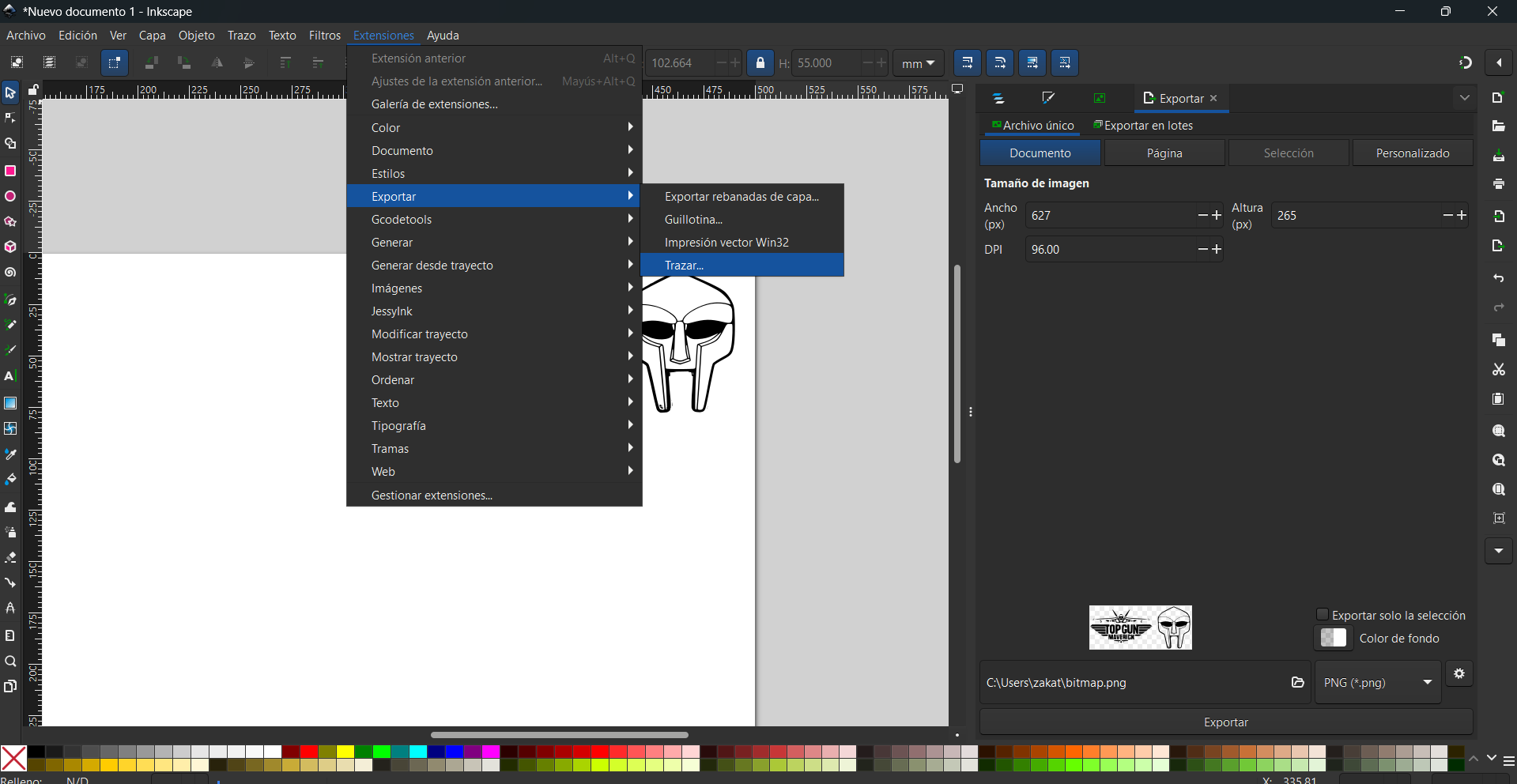1517x784 pixels.
Task: Select the Rectangle tool
Action: tap(10, 171)
